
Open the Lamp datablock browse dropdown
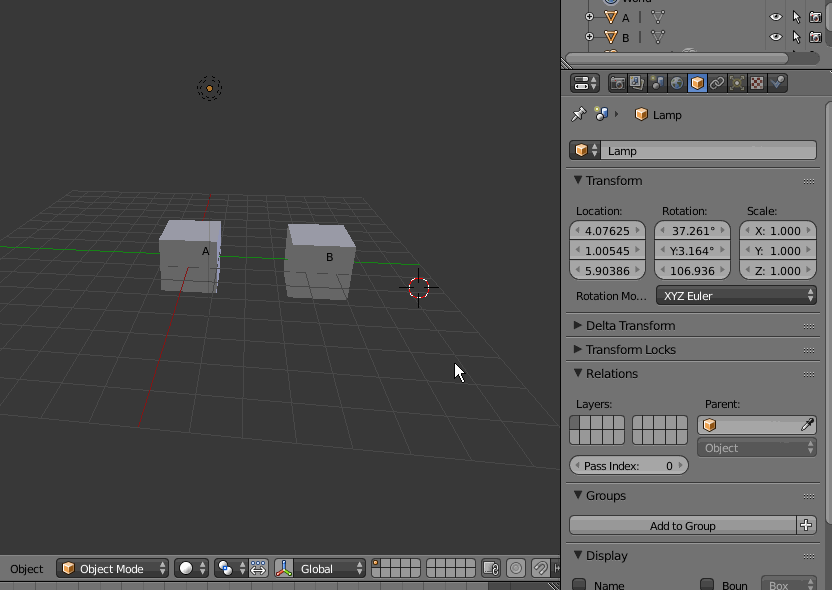(585, 150)
